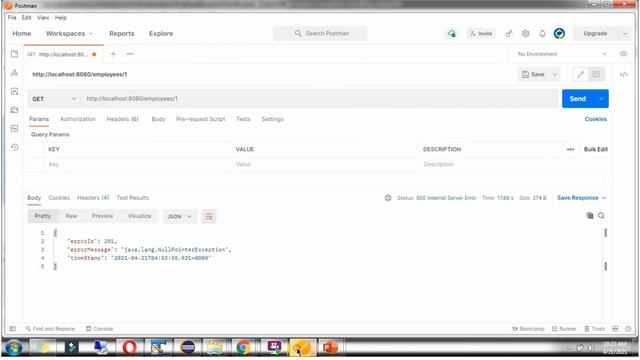
Task: Open the APIs sidebar icon
Action: (x=14, y=73)
